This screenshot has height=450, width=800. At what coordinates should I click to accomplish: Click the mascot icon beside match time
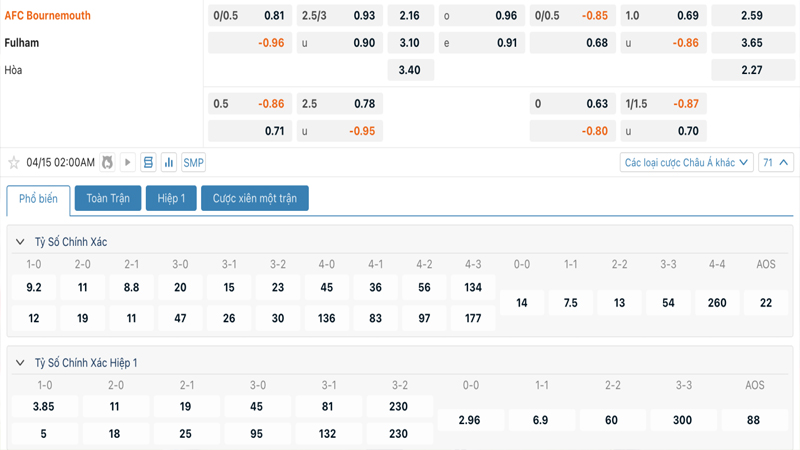click(x=108, y=163)
